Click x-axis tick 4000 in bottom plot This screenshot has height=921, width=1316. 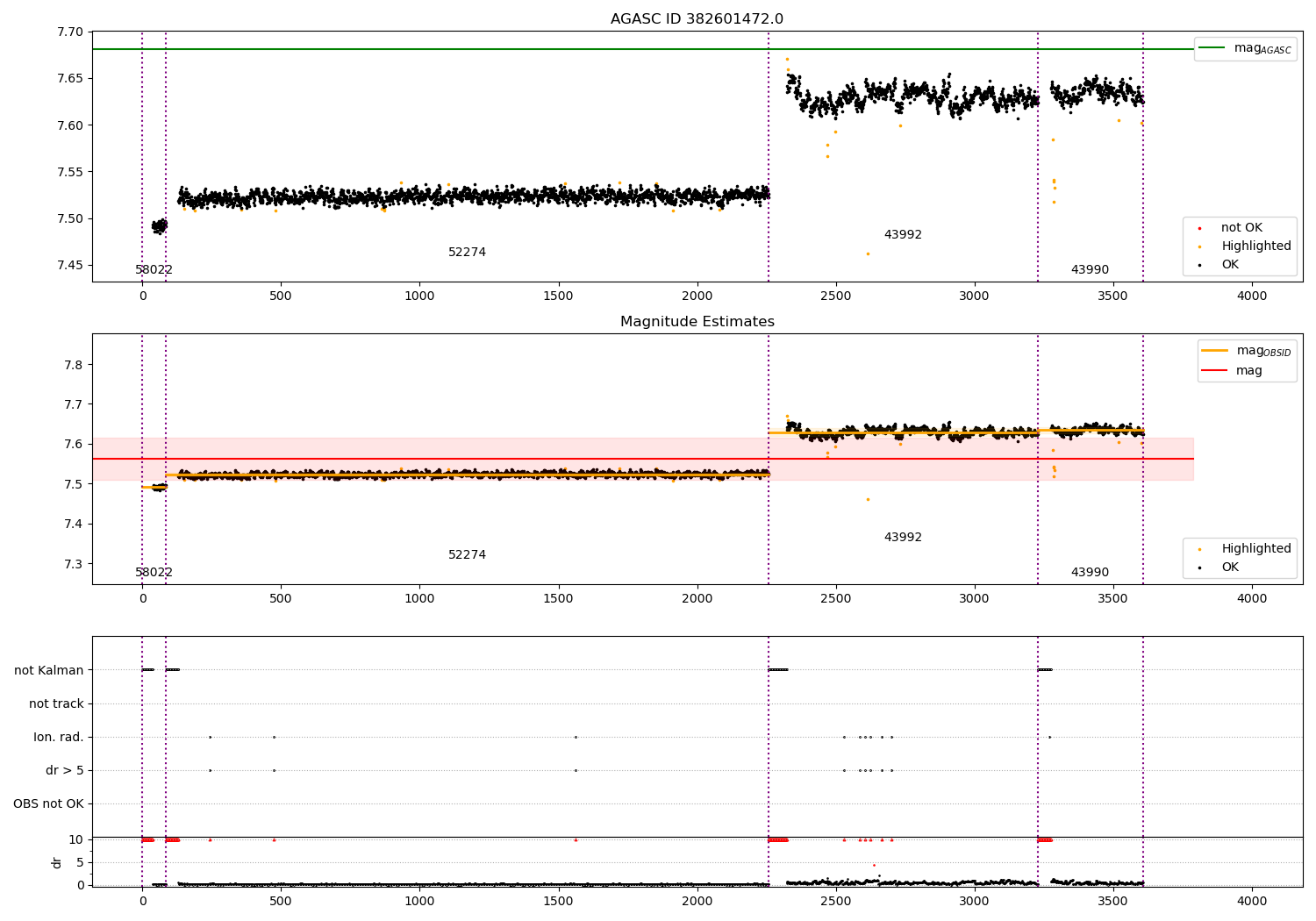1252,901
